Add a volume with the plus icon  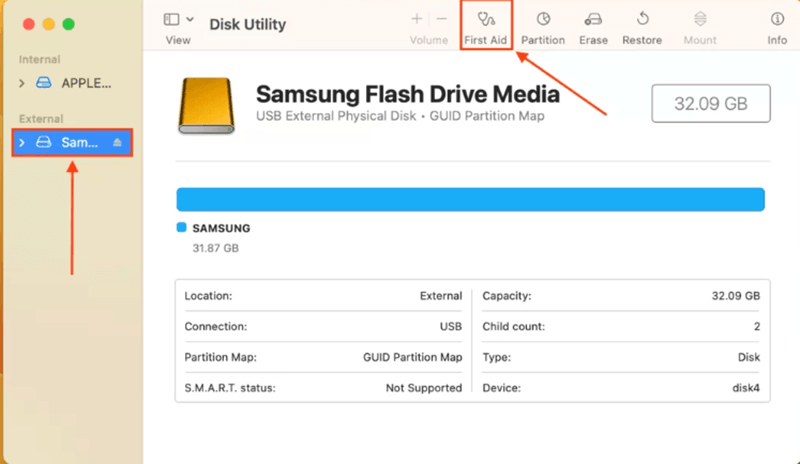pos(416,19)
